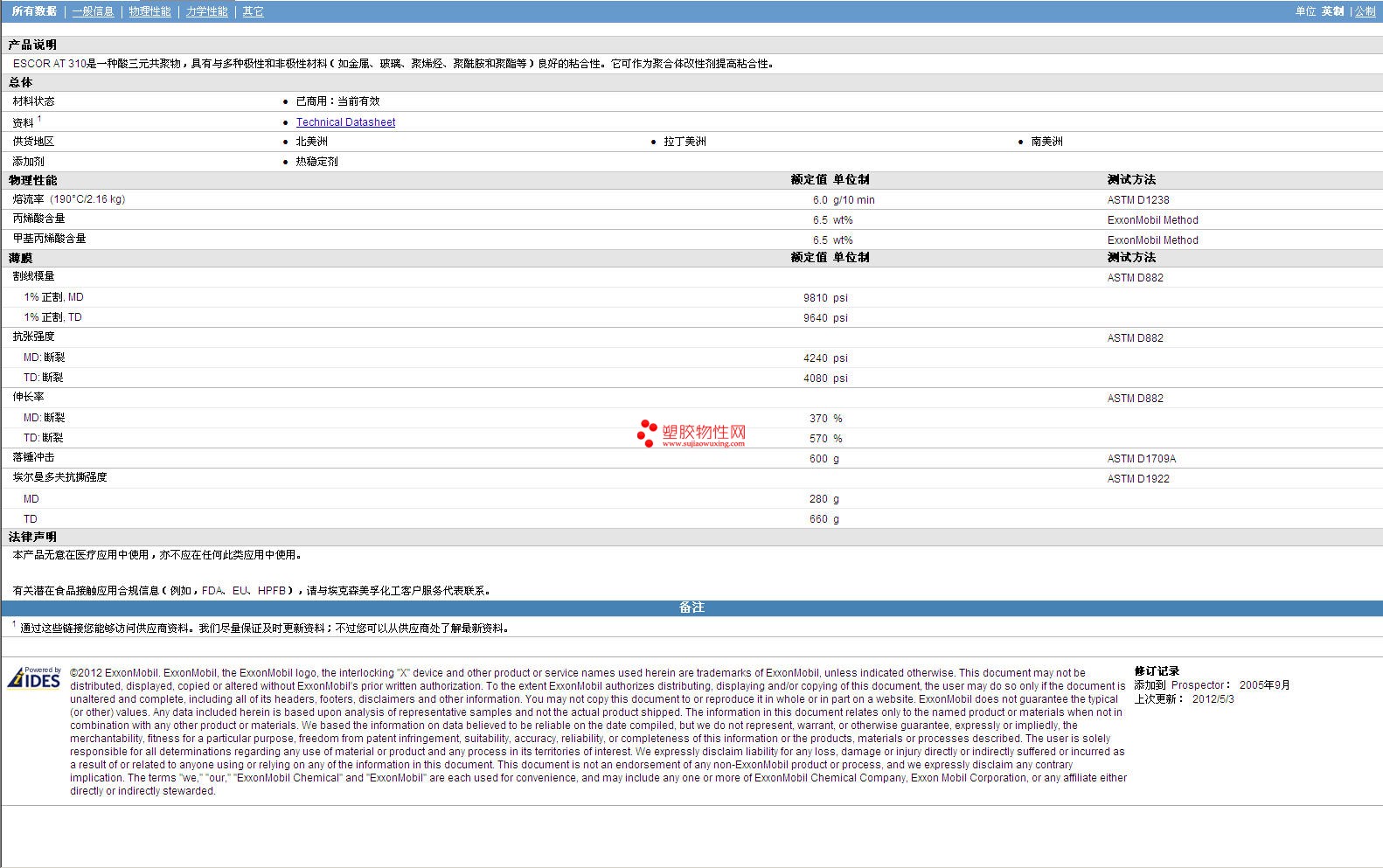Select the 丙烯酸含量 row label
The width and height of the screenshot is (1383, 868).
(38, 219)
